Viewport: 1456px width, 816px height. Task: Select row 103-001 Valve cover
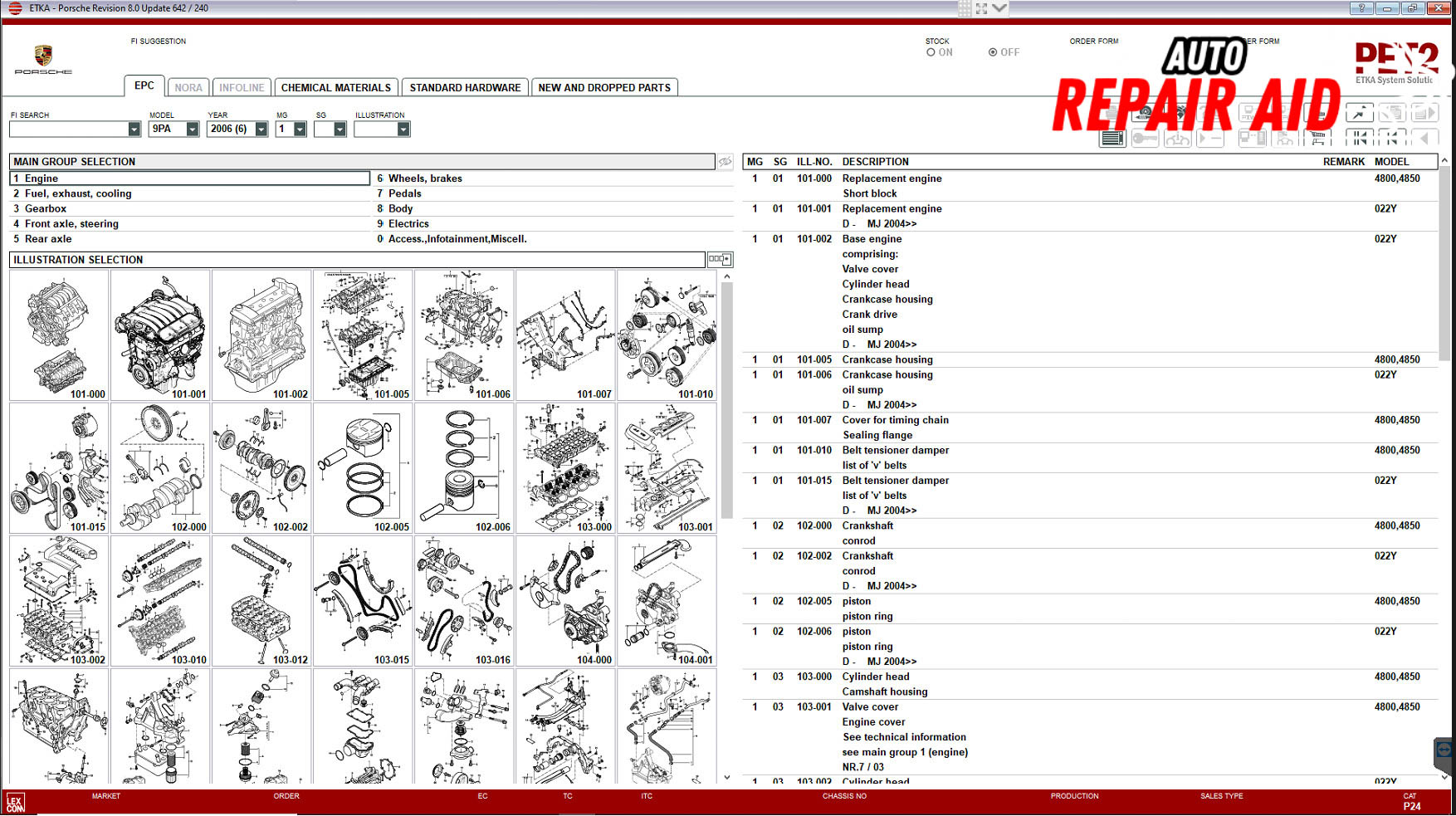(x=1091, y=737)
